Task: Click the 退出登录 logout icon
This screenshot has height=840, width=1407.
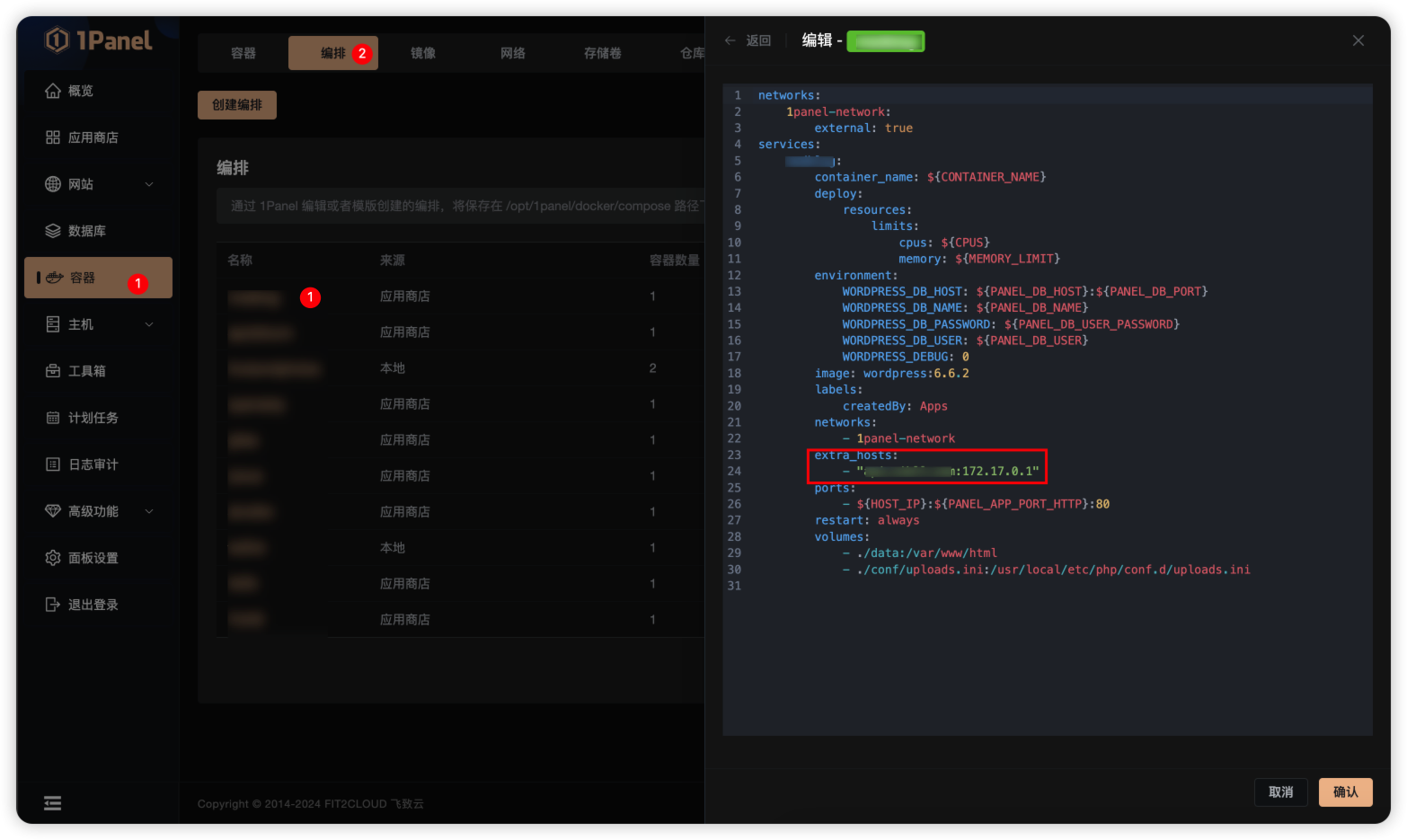Action: click(x=53, y=605)
